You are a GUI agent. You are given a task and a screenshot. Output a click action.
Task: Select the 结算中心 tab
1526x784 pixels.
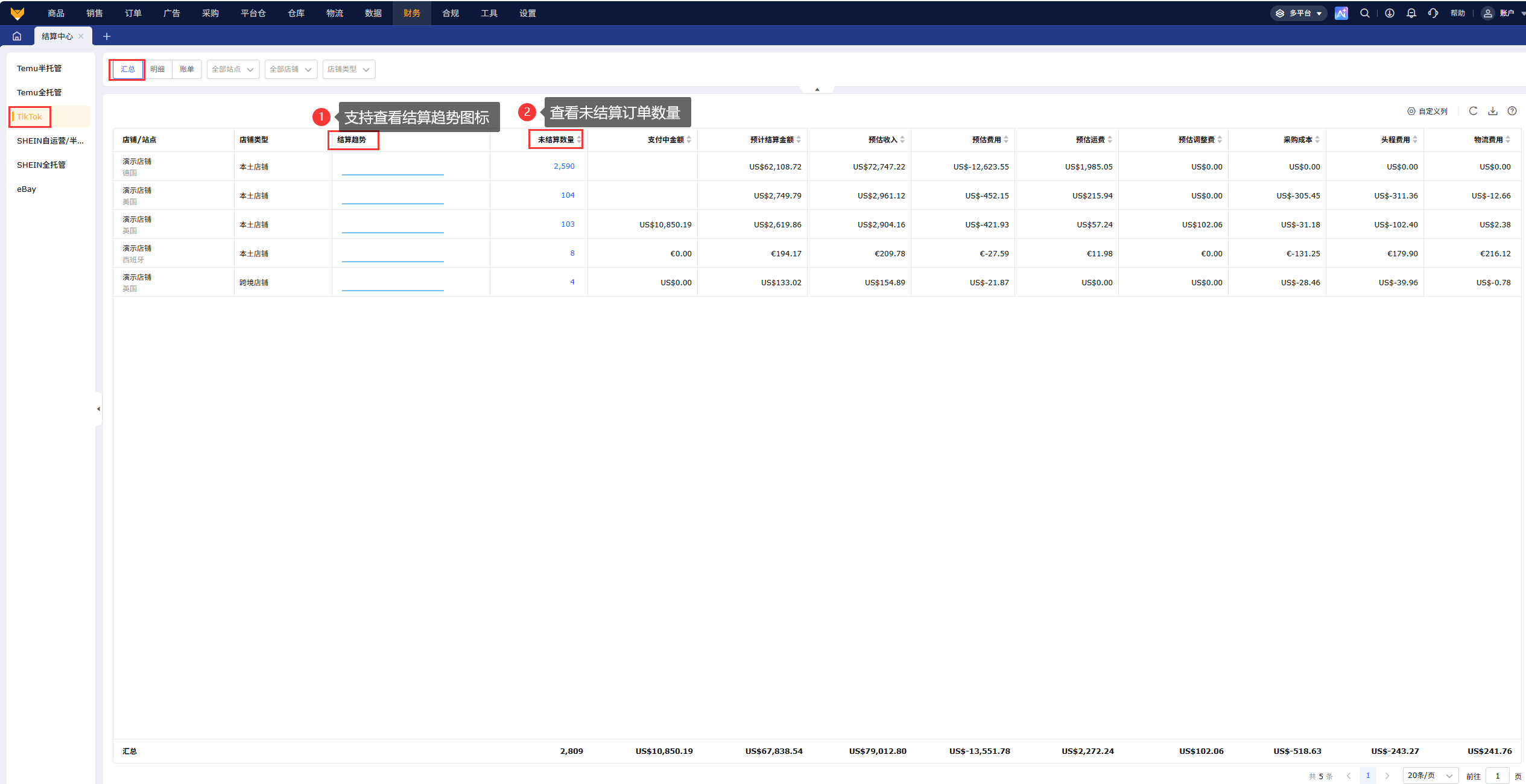tap(57, 36)
